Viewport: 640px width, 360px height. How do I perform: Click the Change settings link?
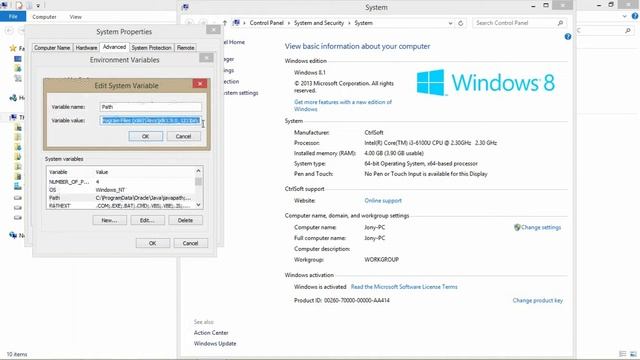click(541, 227)
